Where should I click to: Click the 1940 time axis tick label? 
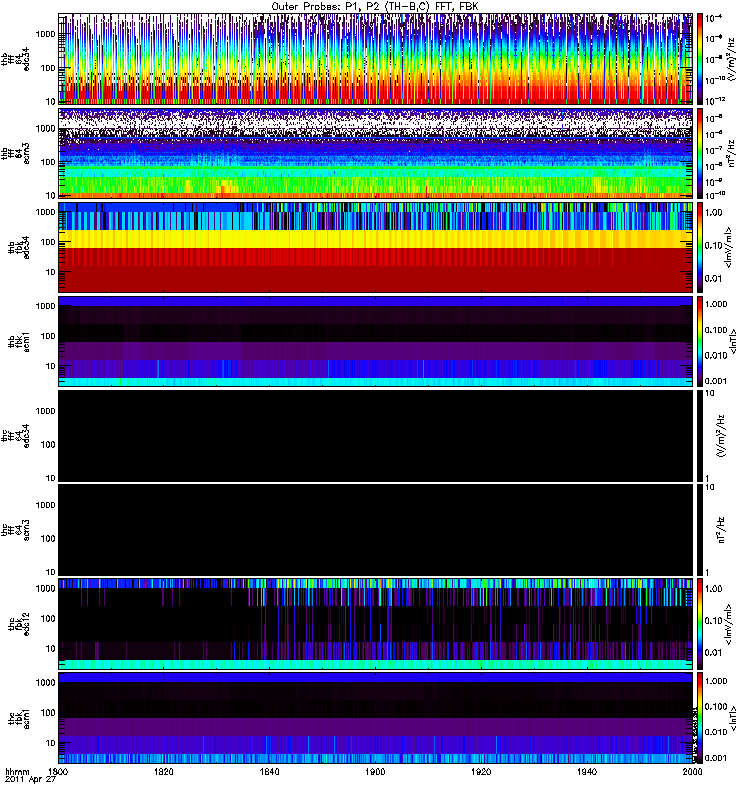tap(587, 771)
